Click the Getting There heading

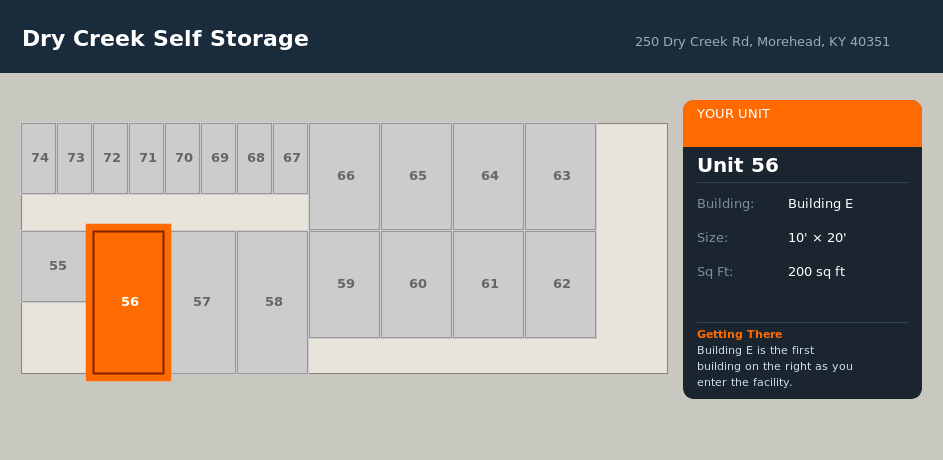(739, 334)
